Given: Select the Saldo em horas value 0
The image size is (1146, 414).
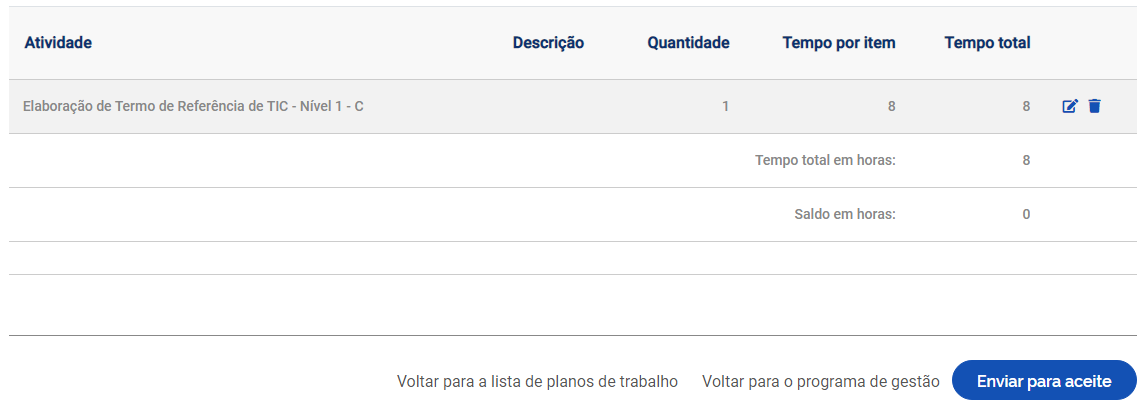Looking at the screenshot, I should tap(1026, 214).
